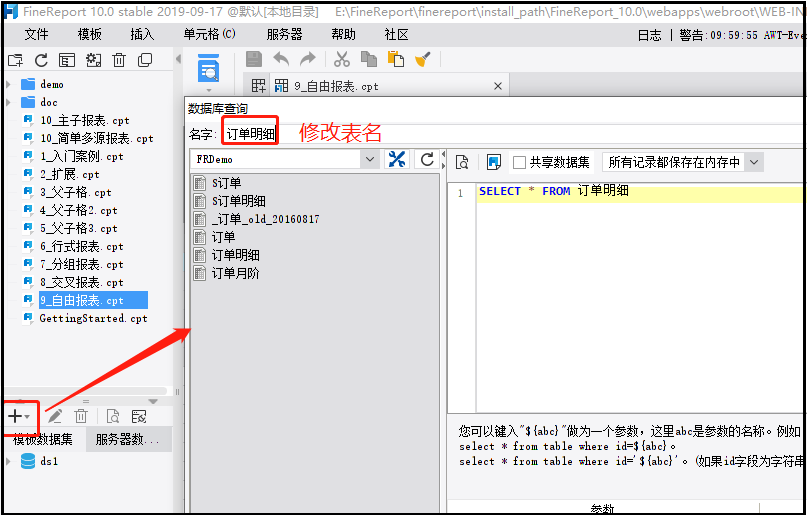The height and width of the screenshot is (515, 807).
Task: Expand the demo folder
Action: coord(8,84)
